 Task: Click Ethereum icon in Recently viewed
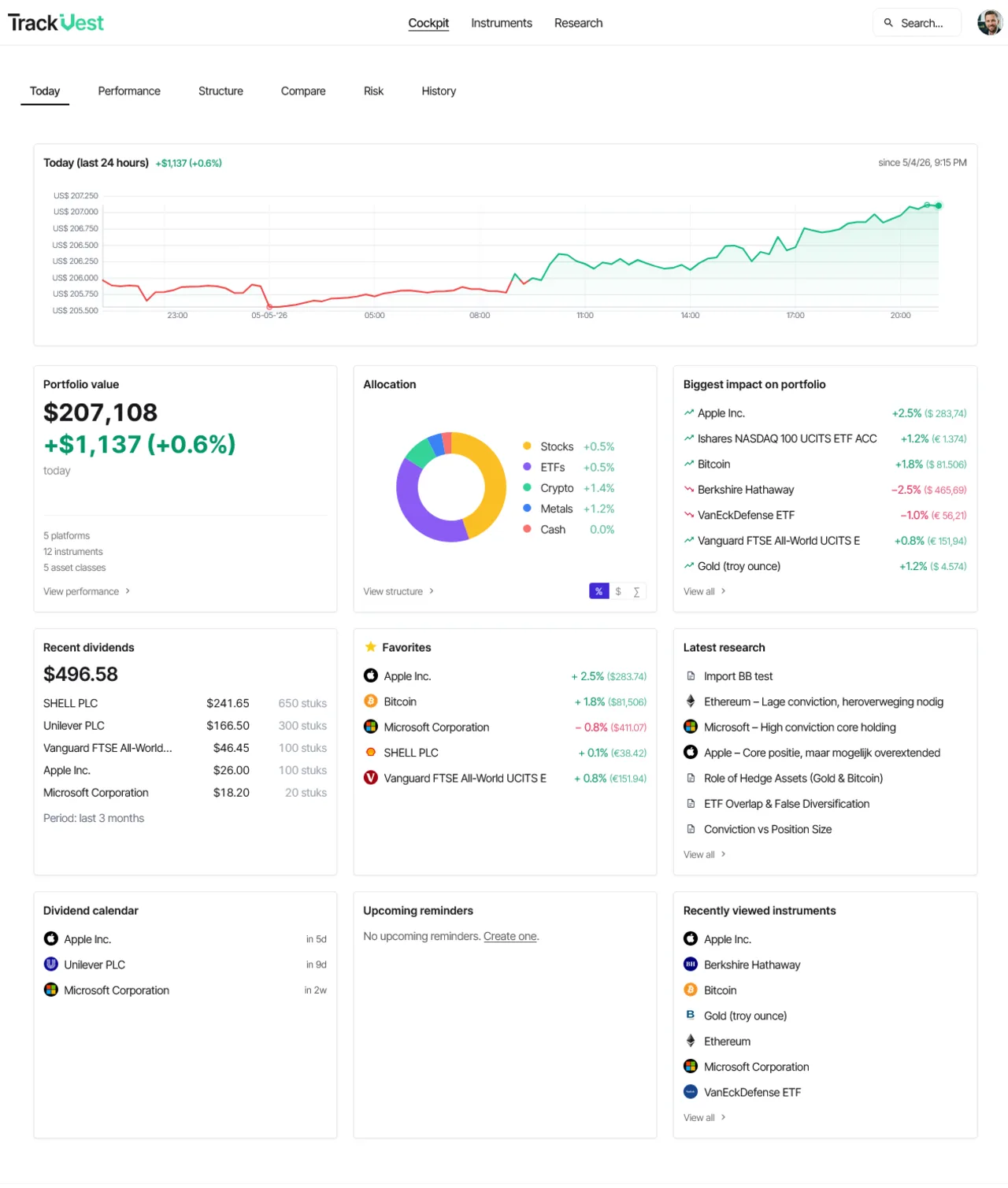691,1041
